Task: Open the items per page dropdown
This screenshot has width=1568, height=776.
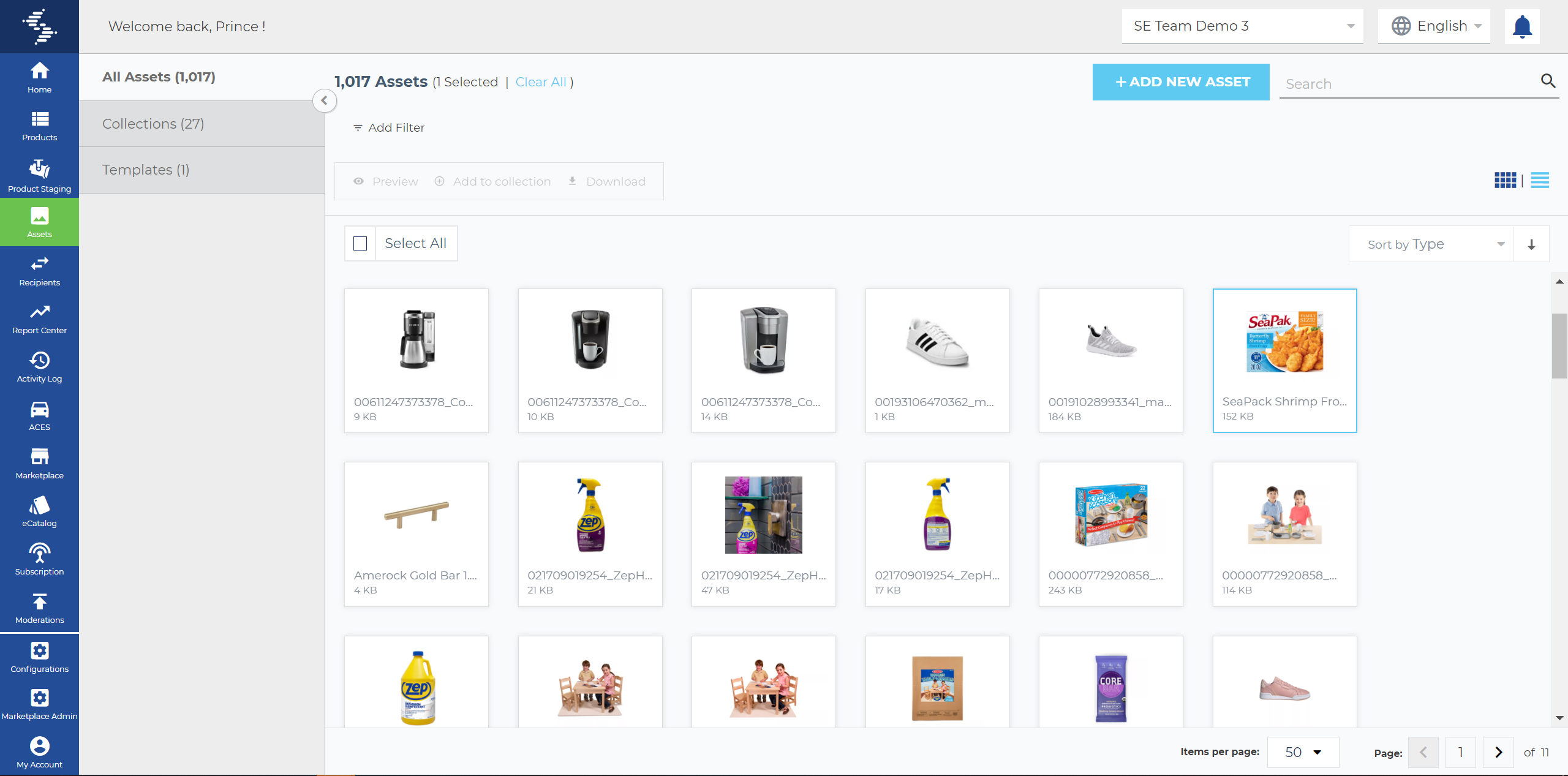Action: click(x=1303, y=752)
